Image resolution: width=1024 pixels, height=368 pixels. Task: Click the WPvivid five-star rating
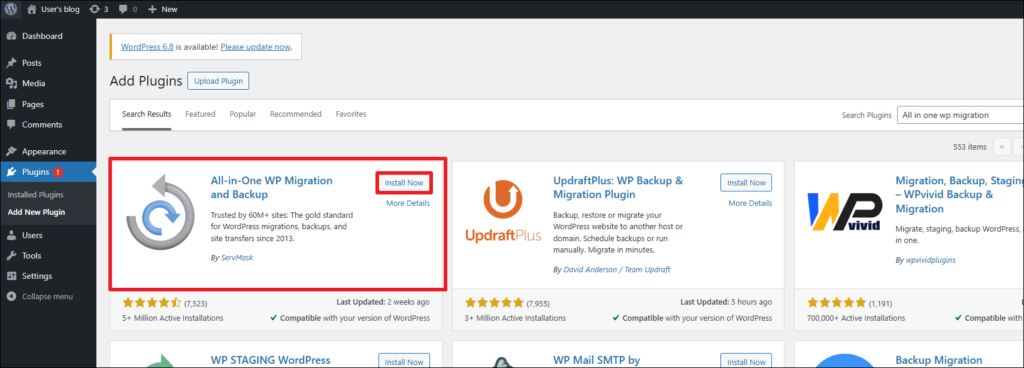[836, 303]
